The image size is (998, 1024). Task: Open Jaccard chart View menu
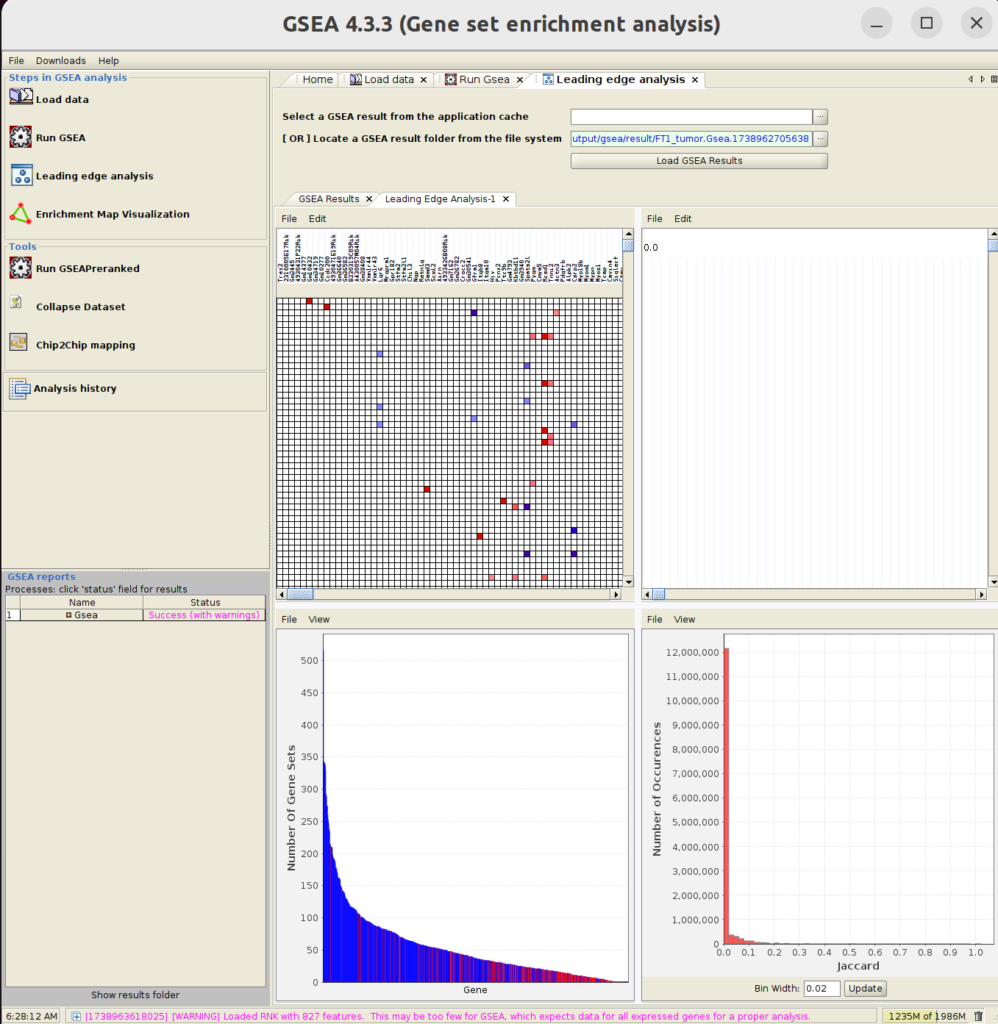coord(684,619)
